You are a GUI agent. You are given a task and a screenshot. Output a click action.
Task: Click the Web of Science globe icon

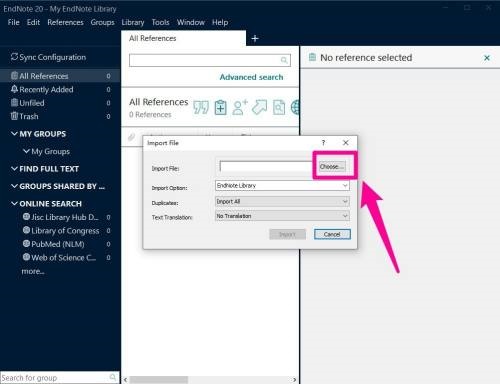coord(26,257)
